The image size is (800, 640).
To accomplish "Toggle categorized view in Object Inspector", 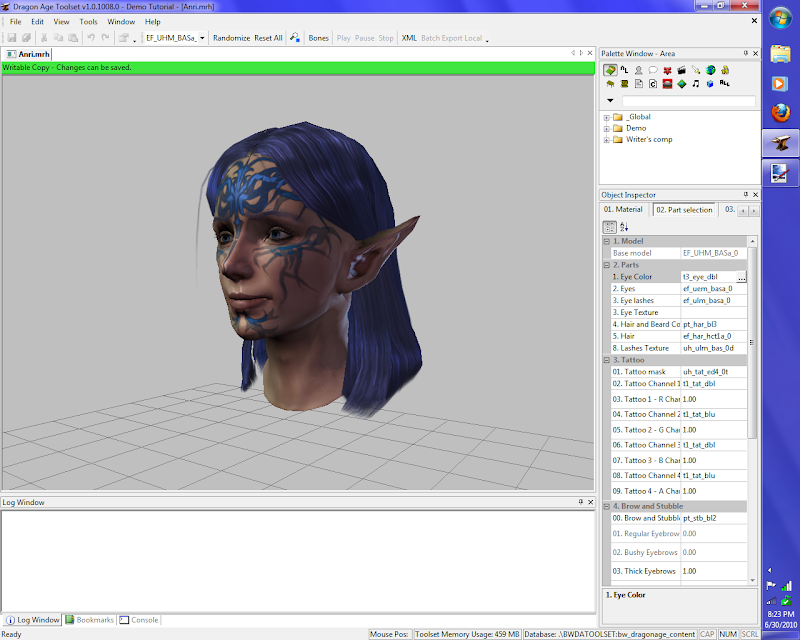I will point(610,227).
